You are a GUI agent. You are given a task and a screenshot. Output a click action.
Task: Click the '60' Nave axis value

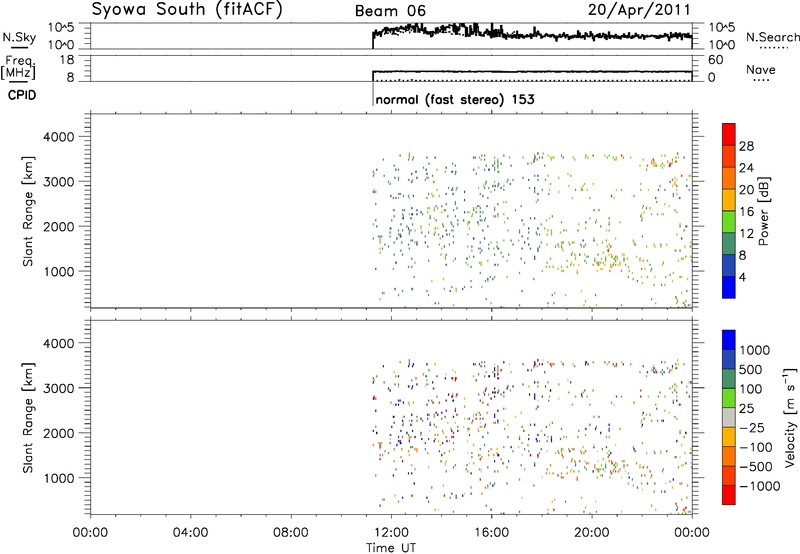pos(716,60)
